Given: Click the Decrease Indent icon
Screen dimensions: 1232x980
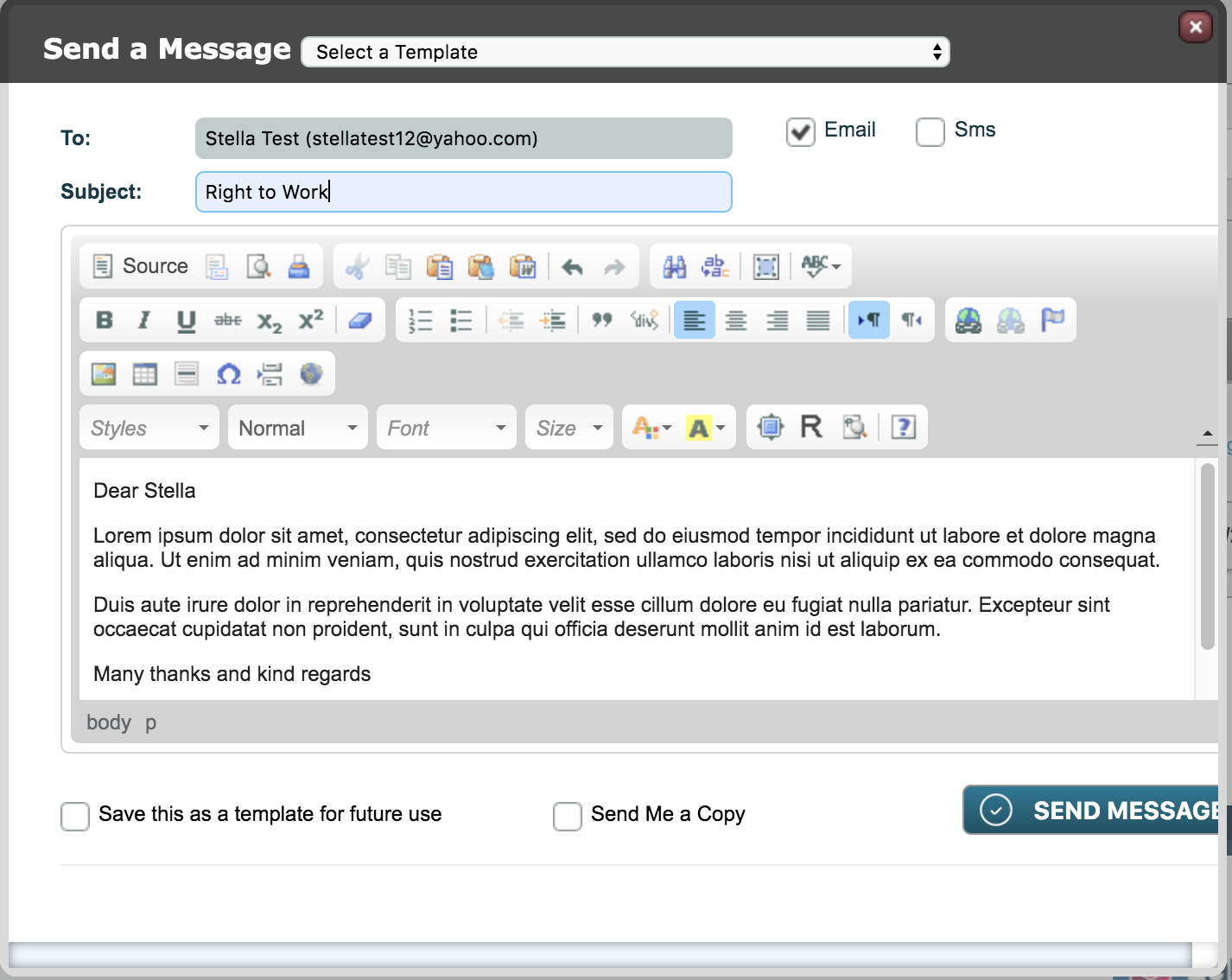Looking at the screenshot, I should 511,320.
